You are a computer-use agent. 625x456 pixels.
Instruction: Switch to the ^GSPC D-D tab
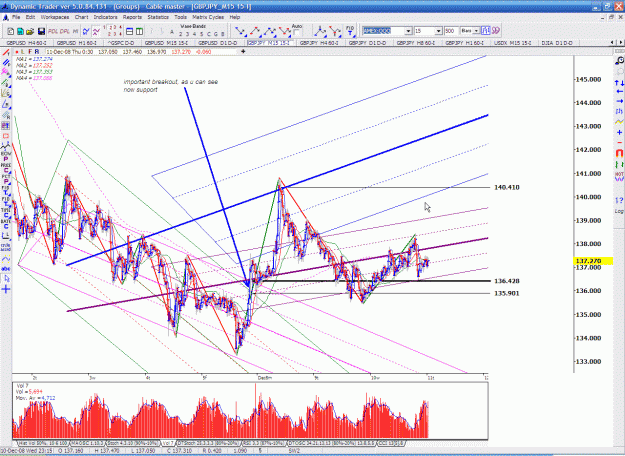121,43
